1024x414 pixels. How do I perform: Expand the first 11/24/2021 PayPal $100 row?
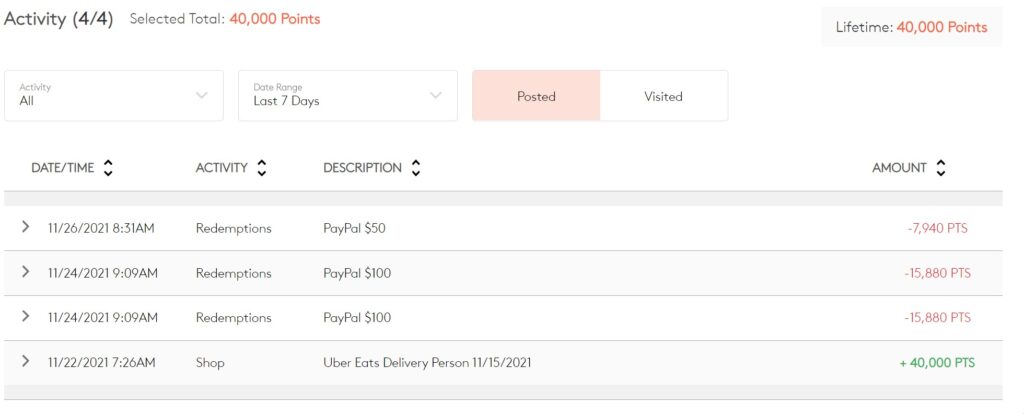tap(26, 272)
